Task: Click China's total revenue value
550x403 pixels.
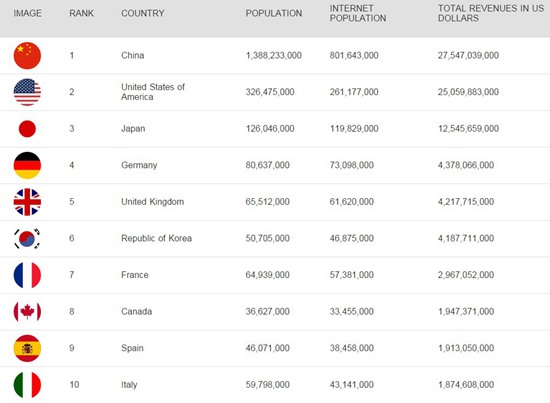Action: pyautogui.click(x=468, y=55)
